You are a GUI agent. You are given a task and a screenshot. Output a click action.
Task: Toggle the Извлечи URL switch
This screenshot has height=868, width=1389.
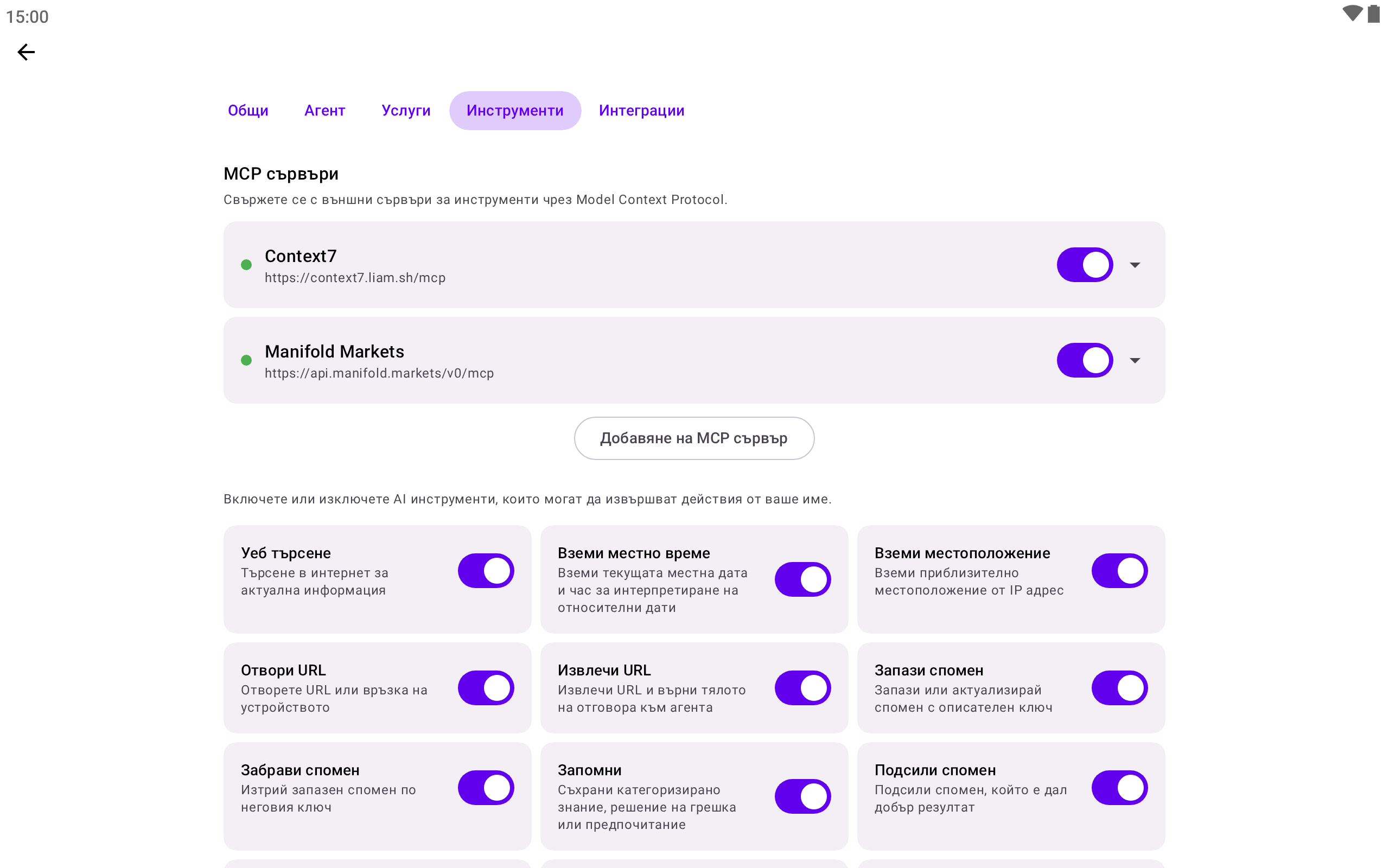tap(802, 688)
